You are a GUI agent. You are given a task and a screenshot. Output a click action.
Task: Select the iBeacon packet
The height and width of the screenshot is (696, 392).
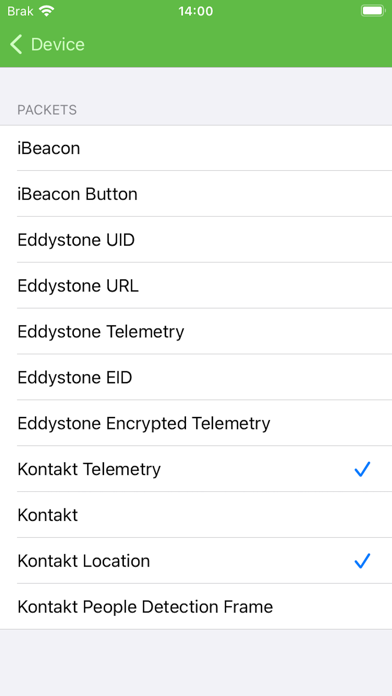[196, 148]
